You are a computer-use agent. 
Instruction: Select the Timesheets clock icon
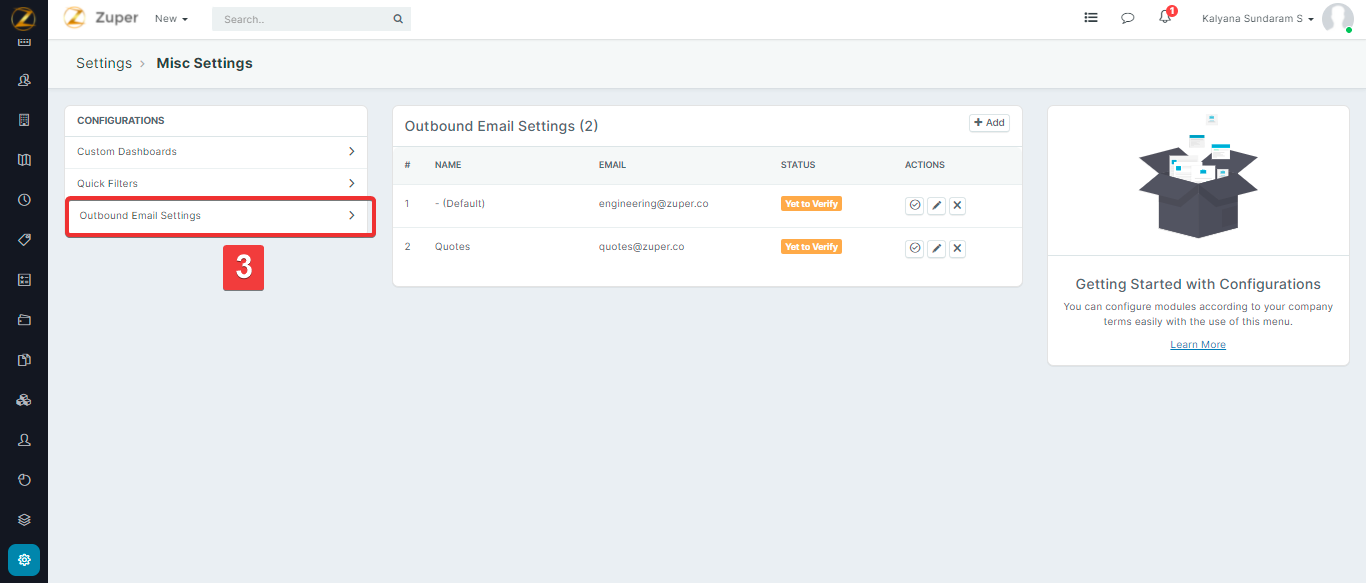(23, 199)
